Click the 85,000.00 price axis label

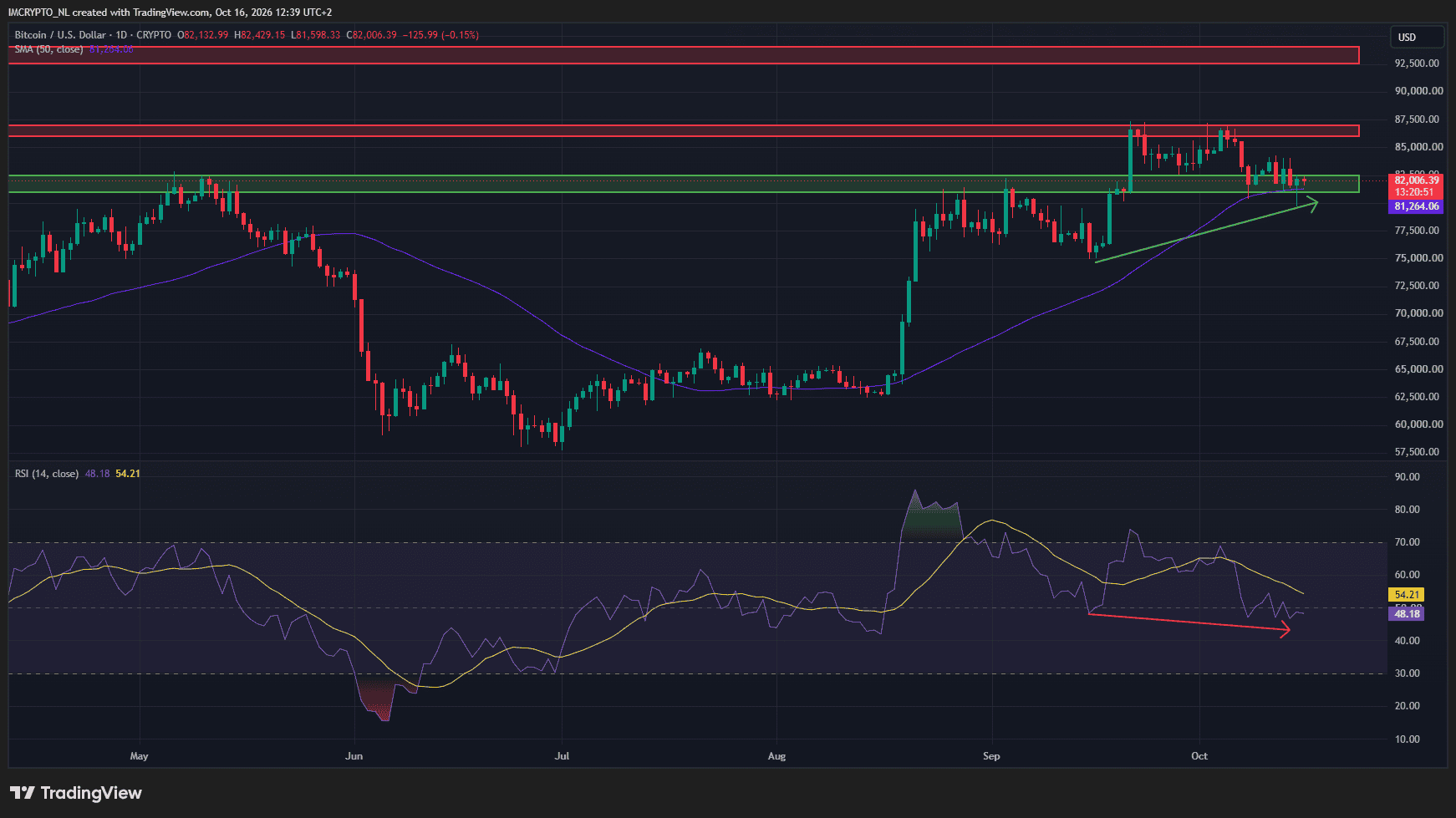1418,147
